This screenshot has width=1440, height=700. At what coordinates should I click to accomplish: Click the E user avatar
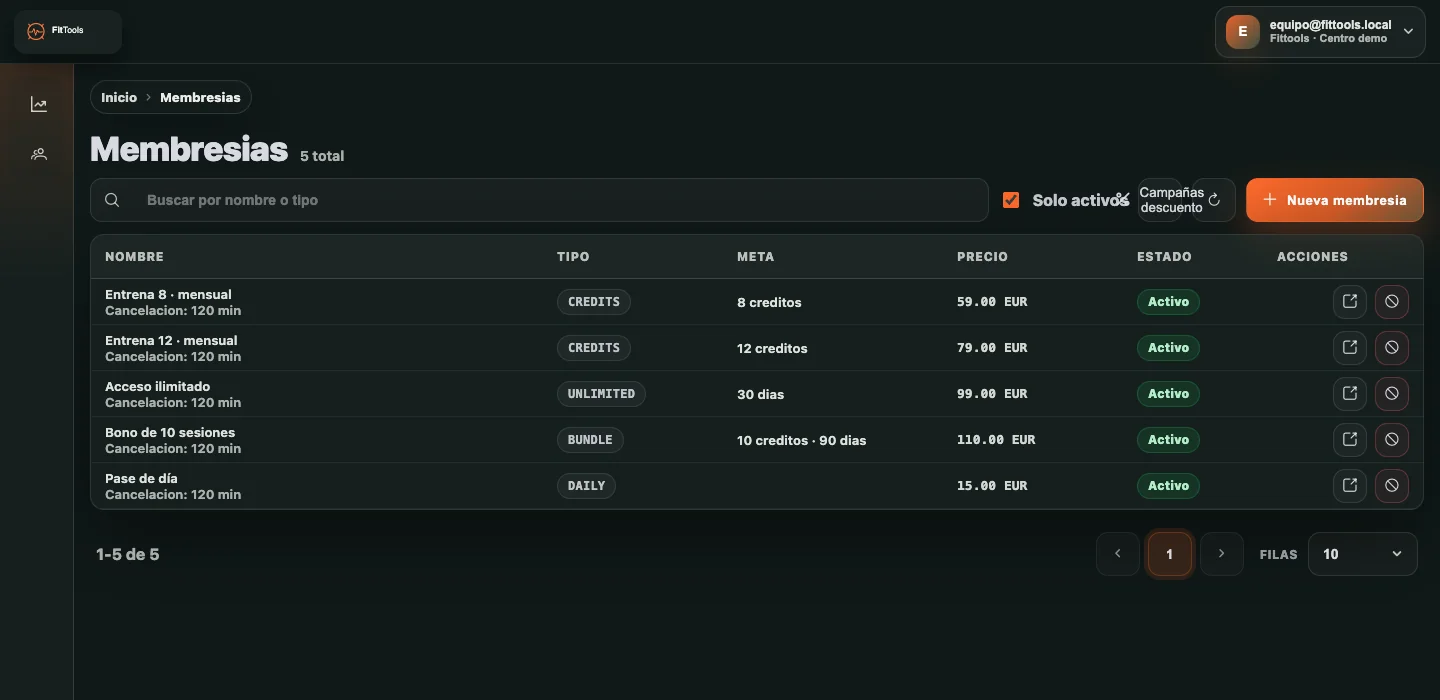pyautogui.click(x=1243, y=32)
